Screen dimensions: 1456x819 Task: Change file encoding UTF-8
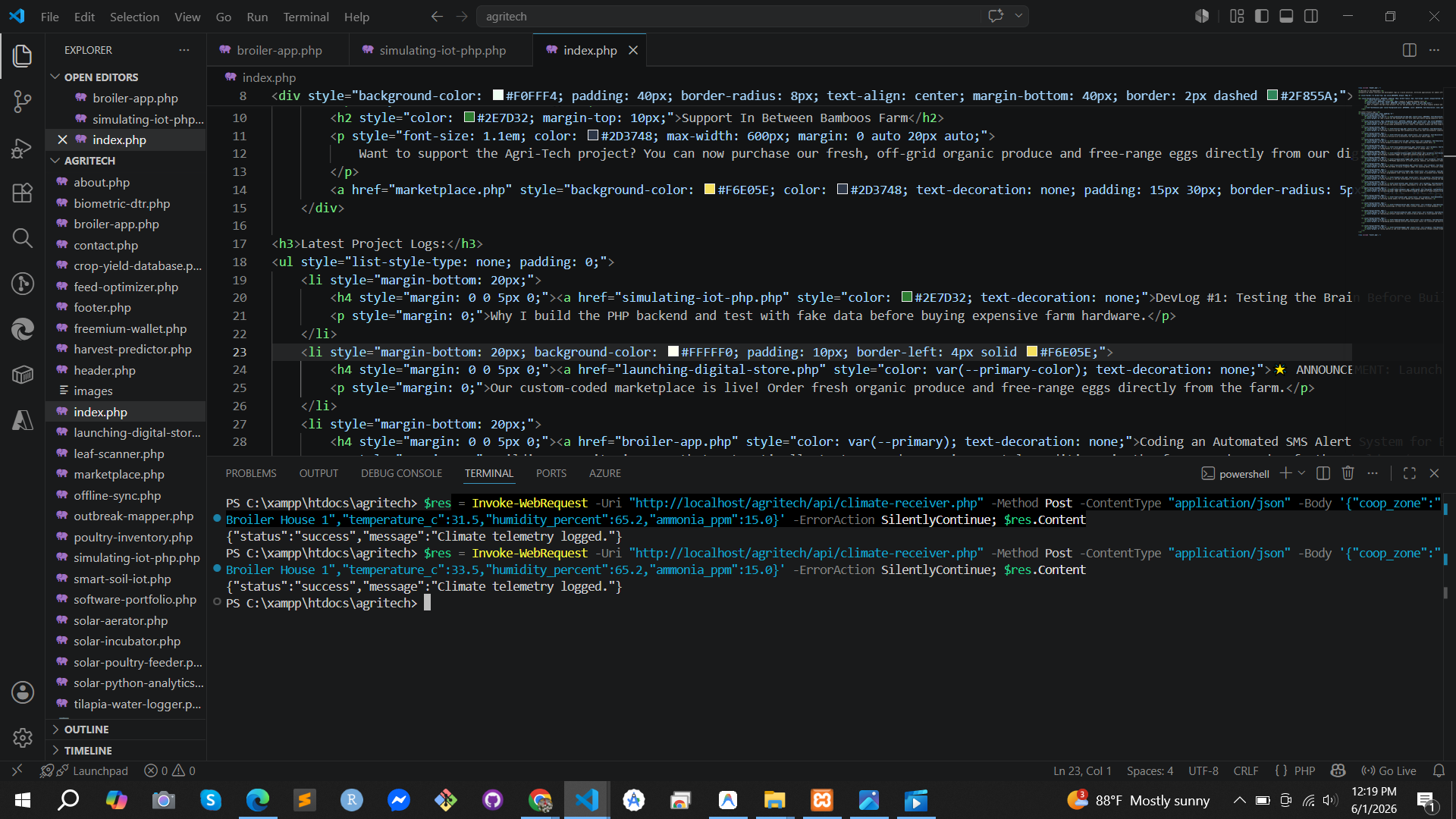pyautogui.click(x=1203, y=770)
